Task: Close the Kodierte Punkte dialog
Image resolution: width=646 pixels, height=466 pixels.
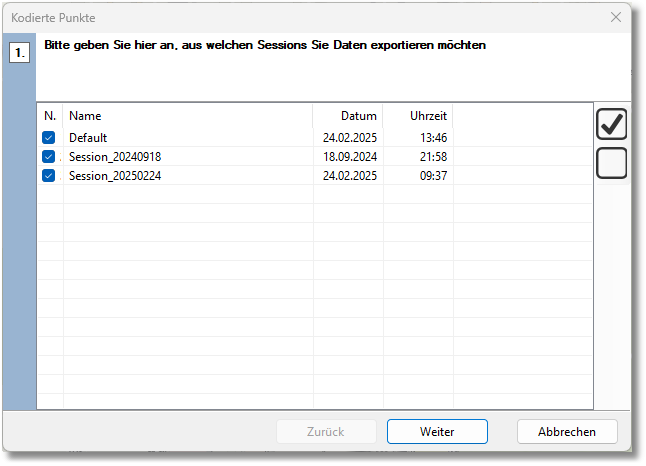Action: click(x=616, y=18)
